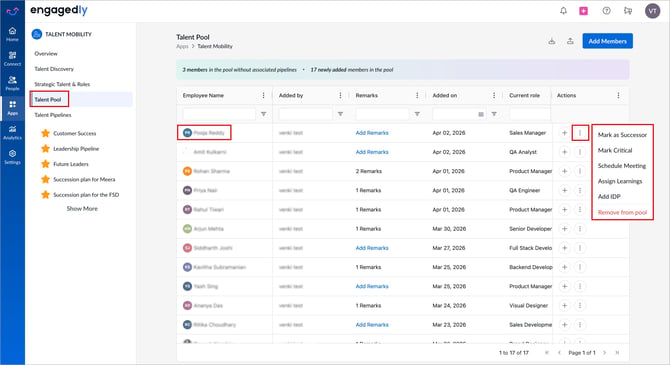Click the download icon beside Add Members
The height and width of the screenshot is (365, 670).
tap(552, 41)
